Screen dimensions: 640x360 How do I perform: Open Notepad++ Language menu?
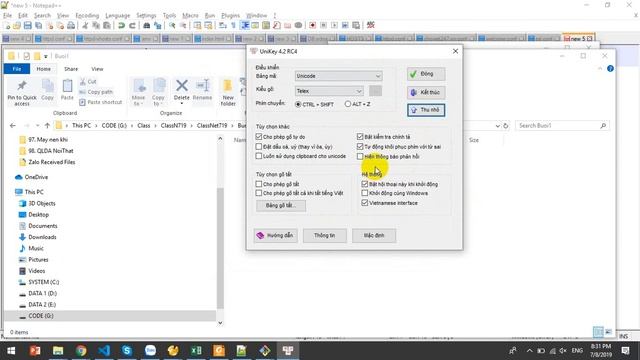[118, 16]
